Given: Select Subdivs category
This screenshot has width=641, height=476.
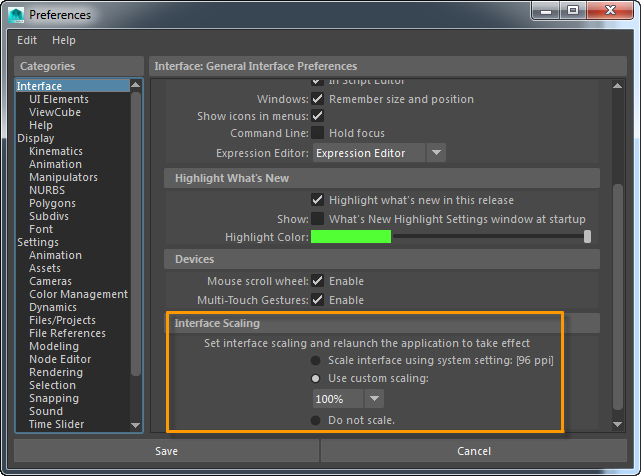Looking at the screenshot, I should click(49, 216).
